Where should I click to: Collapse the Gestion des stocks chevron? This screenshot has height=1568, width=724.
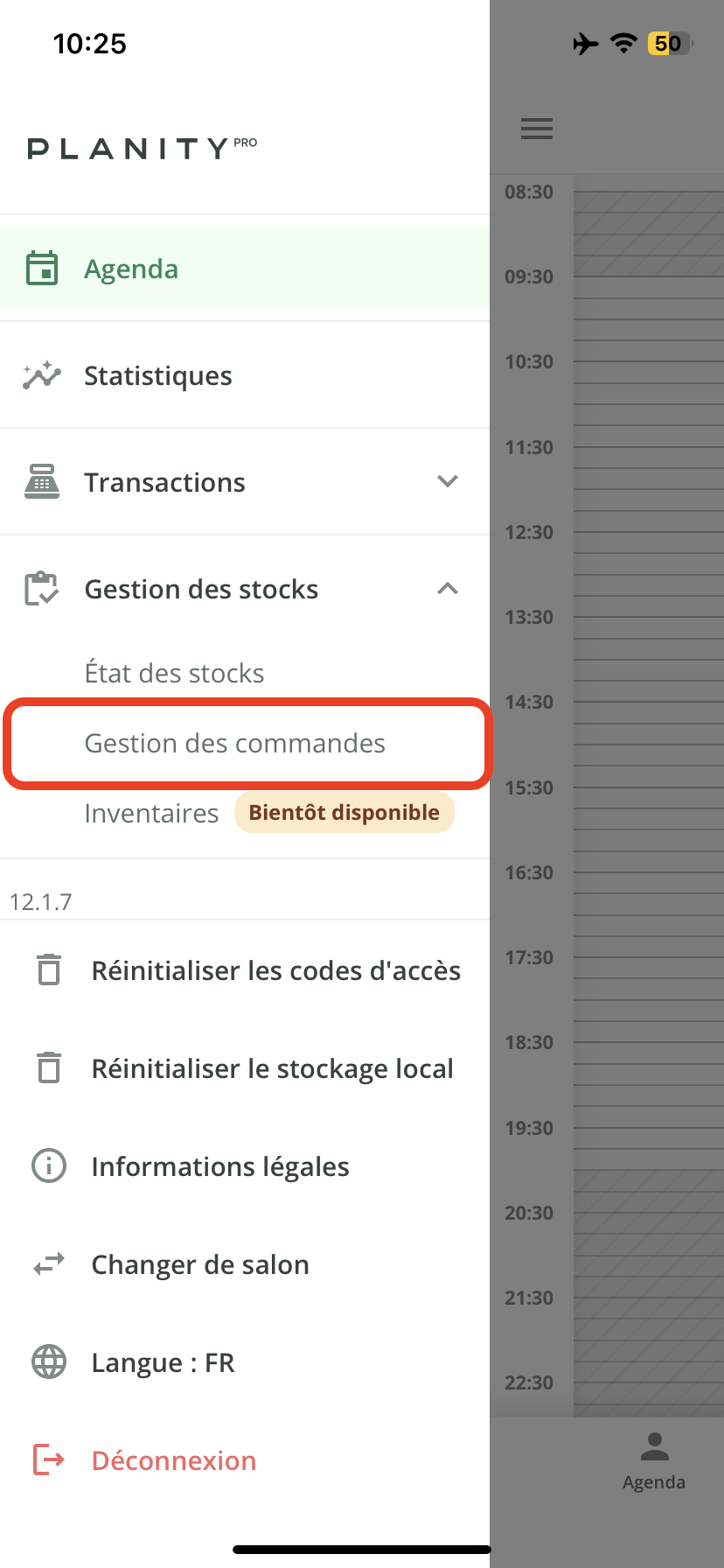448,589
